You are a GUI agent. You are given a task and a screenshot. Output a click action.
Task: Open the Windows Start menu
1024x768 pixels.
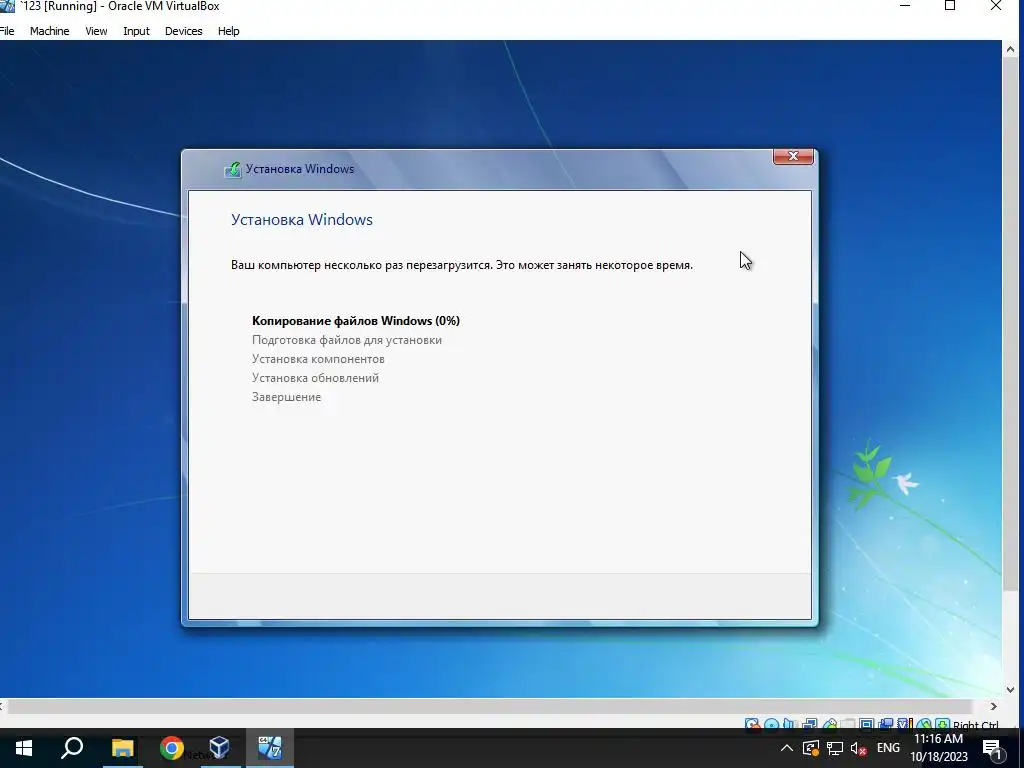click(24, 748)
